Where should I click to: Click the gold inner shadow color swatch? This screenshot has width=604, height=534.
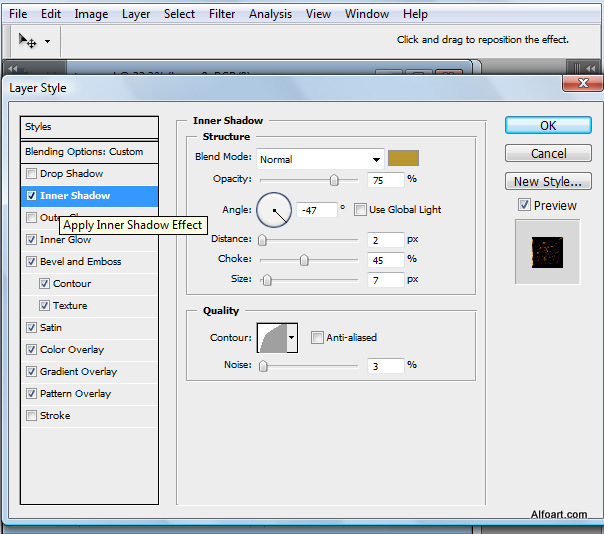[403, 158]
